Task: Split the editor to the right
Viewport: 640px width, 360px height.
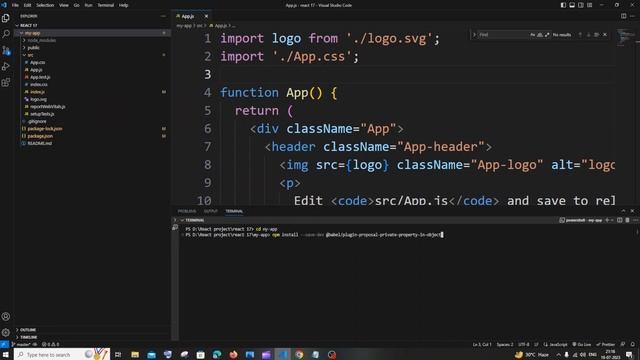Action: click(624, 16)
